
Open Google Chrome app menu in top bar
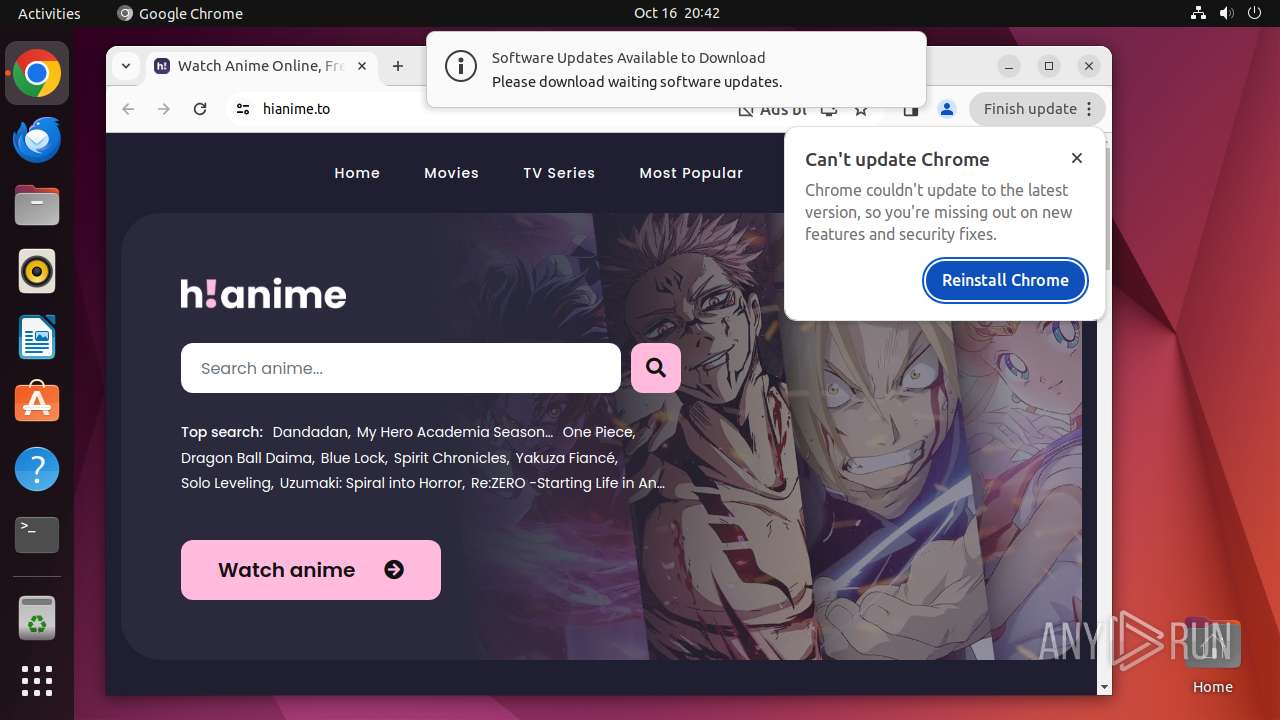(180, 13)
